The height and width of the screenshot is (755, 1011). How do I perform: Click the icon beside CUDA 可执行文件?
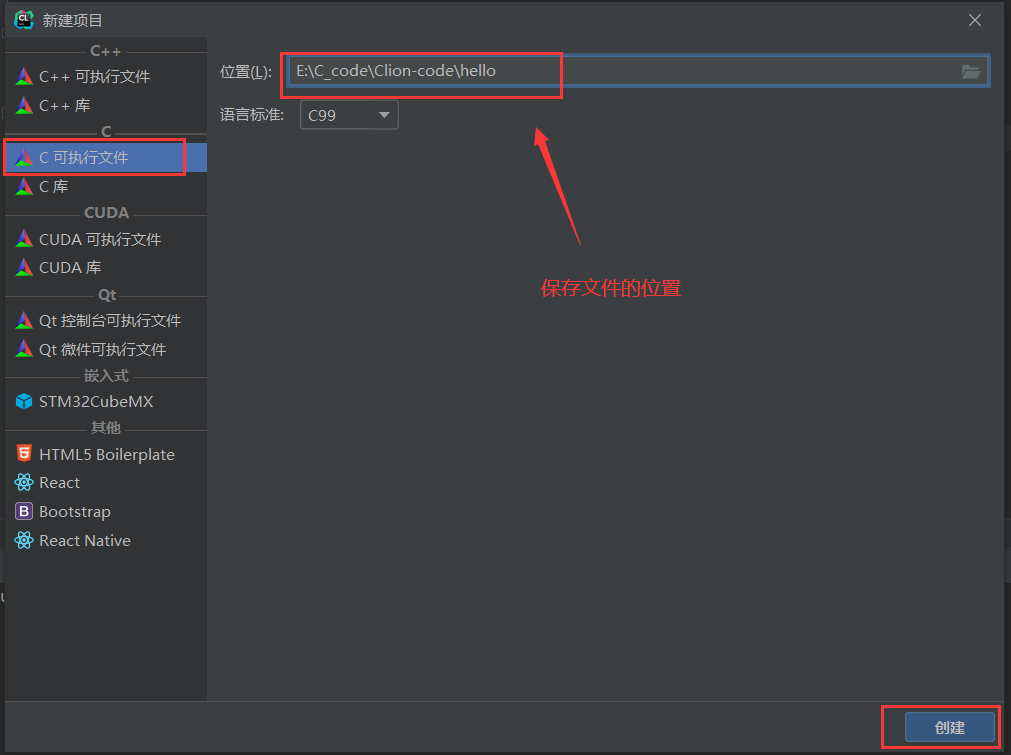(x=24, y=239)
